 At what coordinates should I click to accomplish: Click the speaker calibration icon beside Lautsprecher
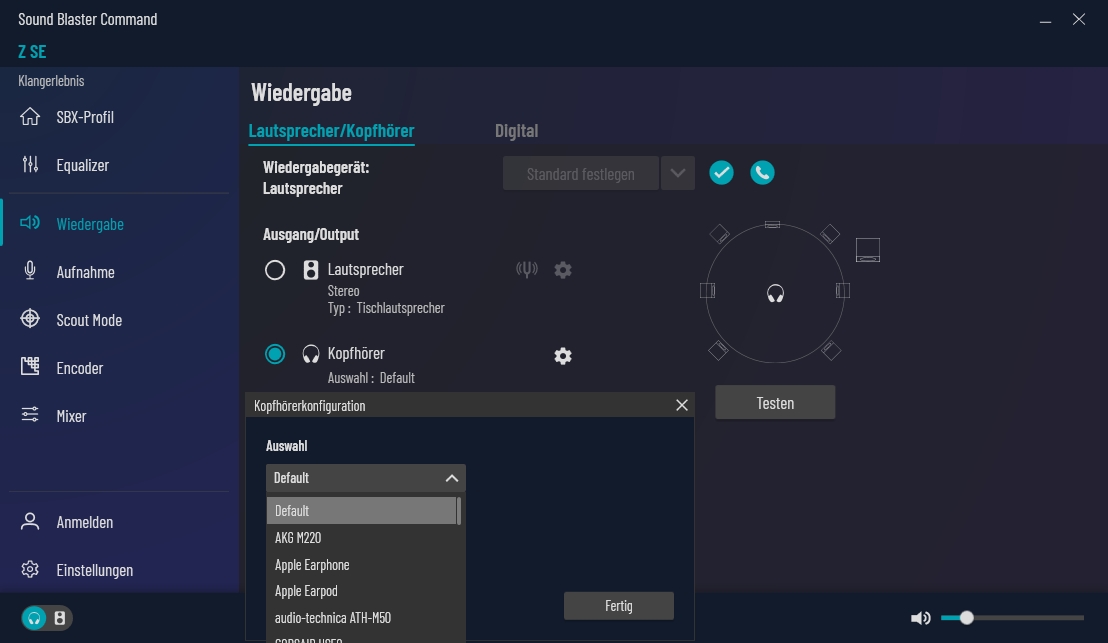[526, 269]
